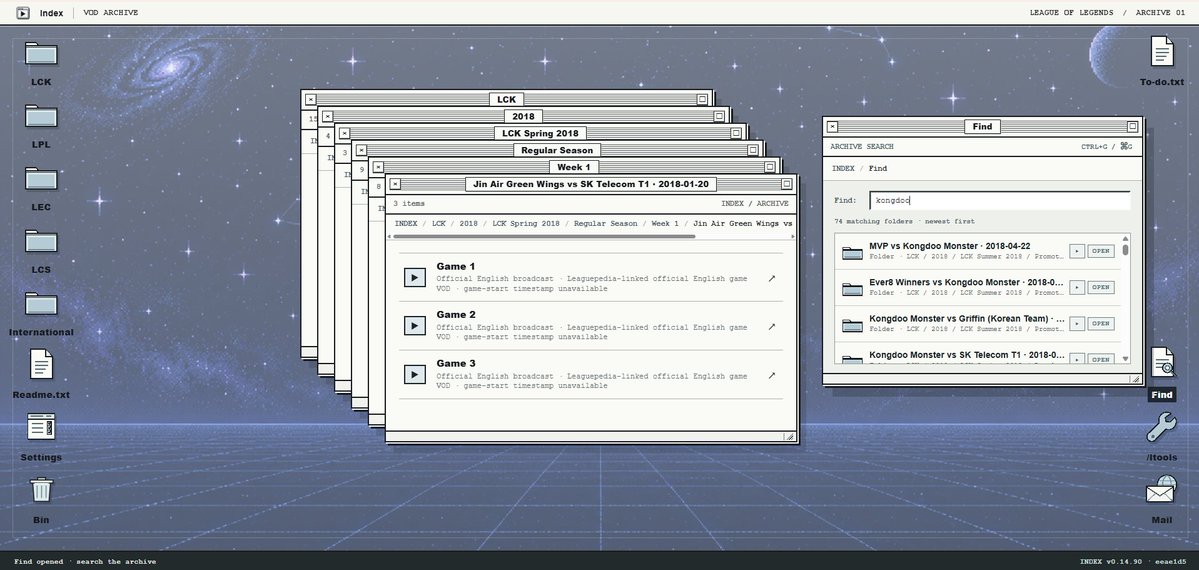Click LCK Spring 2018 breadcrumb link
Viewport: 1199px width, 570px height.
[525, 223]
